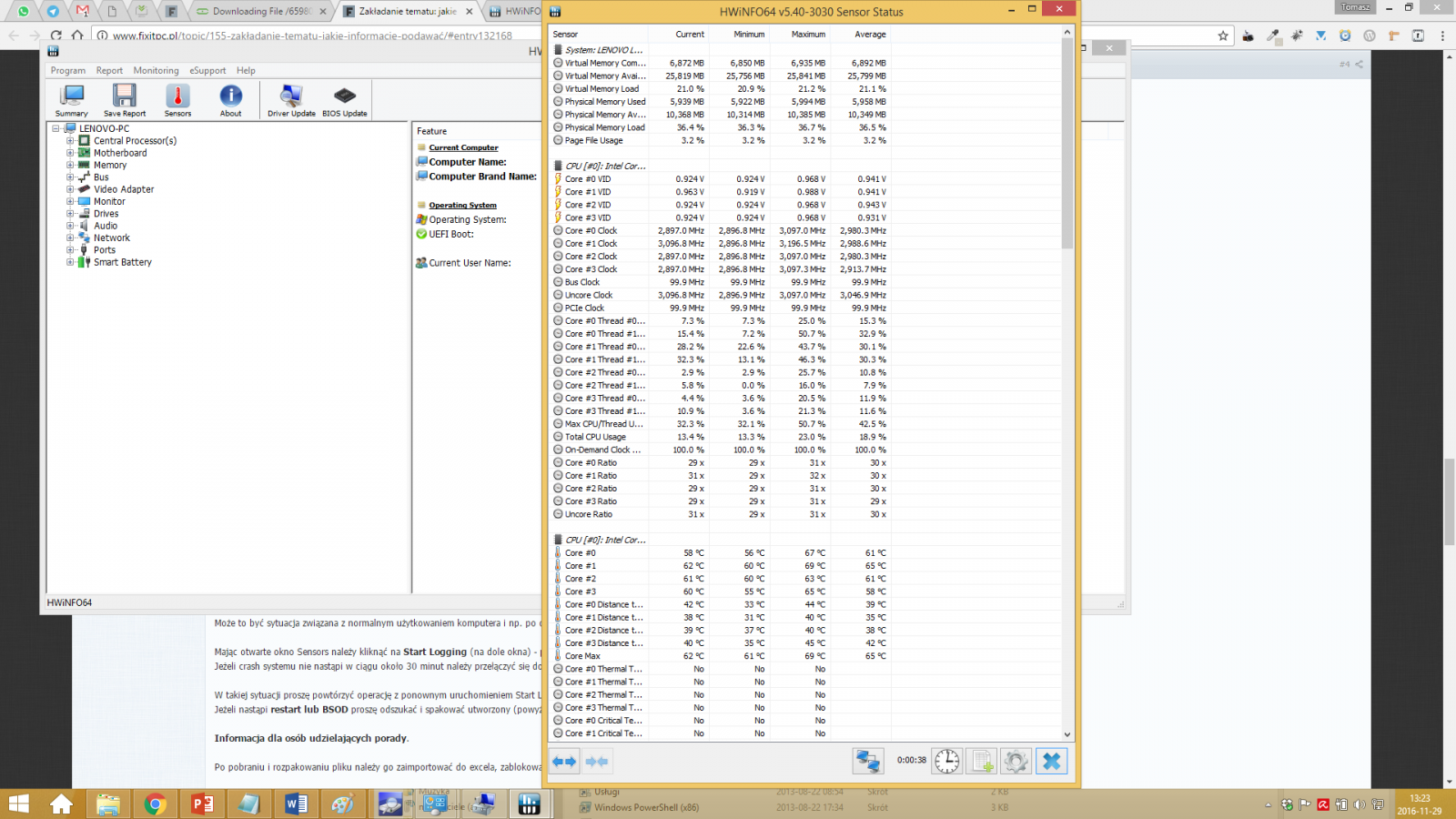Click the expand-columns blue arrows button in Sensor Status
Image resolution: width=1456 pixels, height=819 pixels.
click(x=564, y=761)
